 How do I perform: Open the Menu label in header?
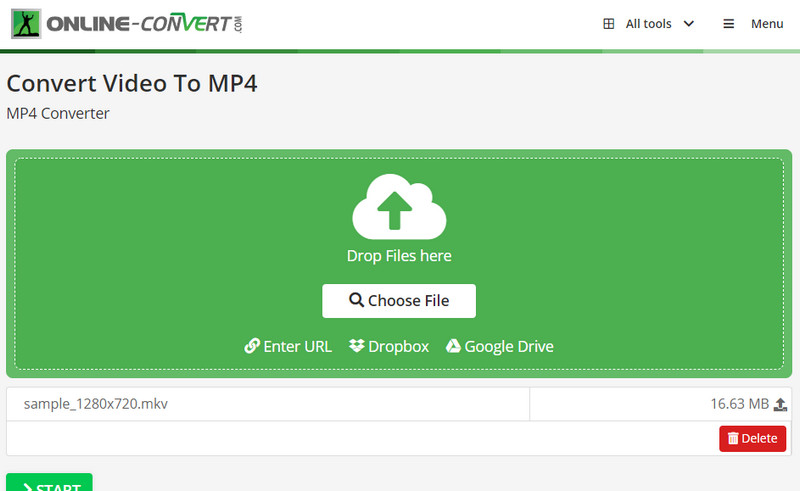coord(767,24)
